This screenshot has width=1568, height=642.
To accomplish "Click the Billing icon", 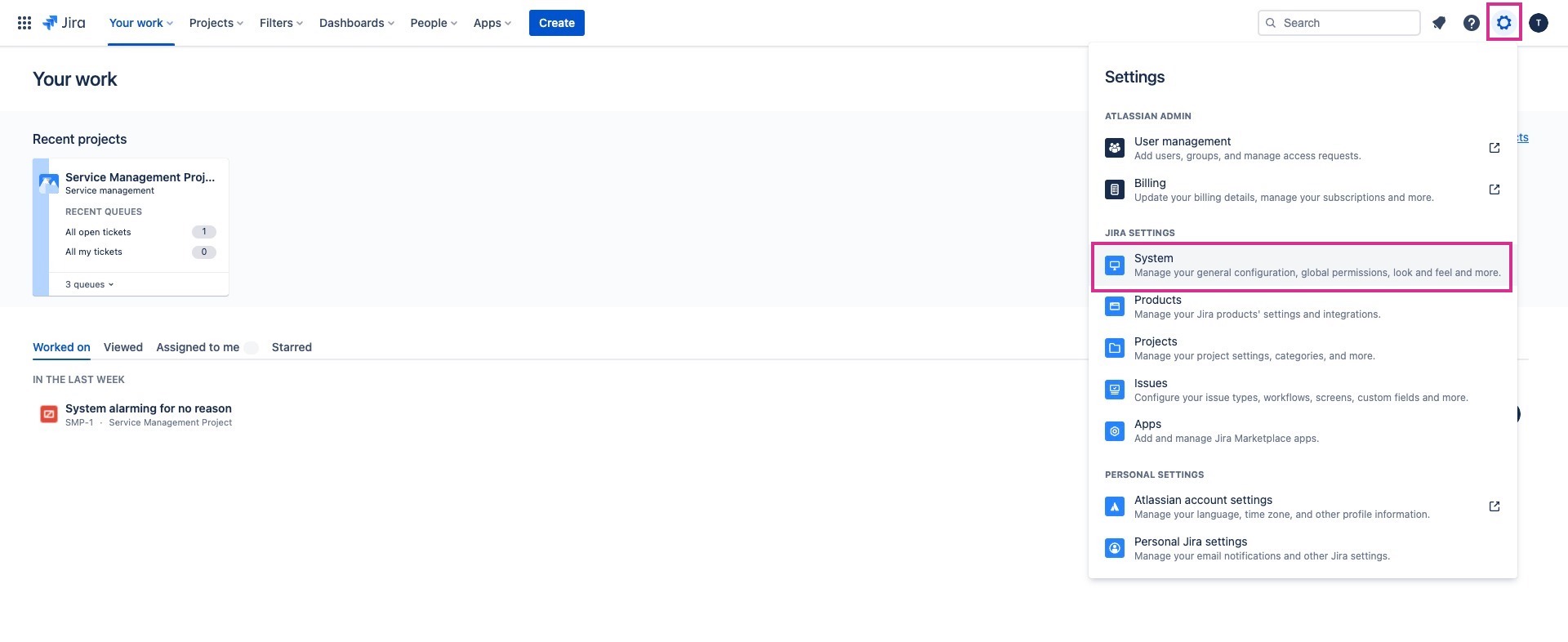I will coord(1115,189).
